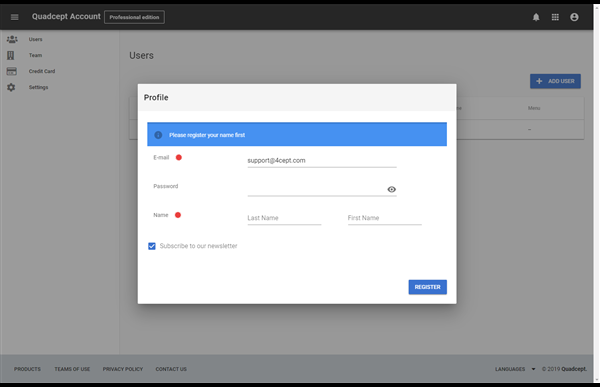Click the Users page heading

click(x=141, y=55)
